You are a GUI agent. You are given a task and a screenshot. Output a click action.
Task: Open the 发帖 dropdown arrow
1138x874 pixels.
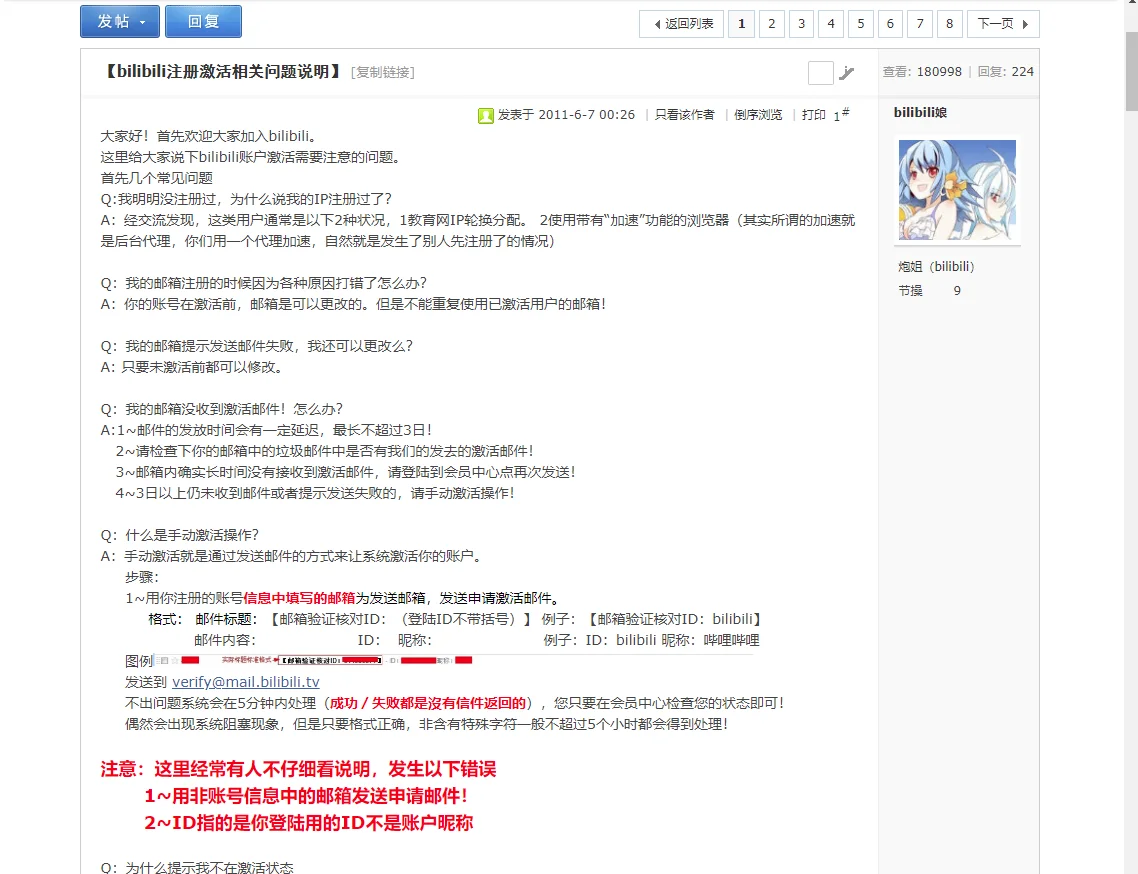tap(143, 23)
